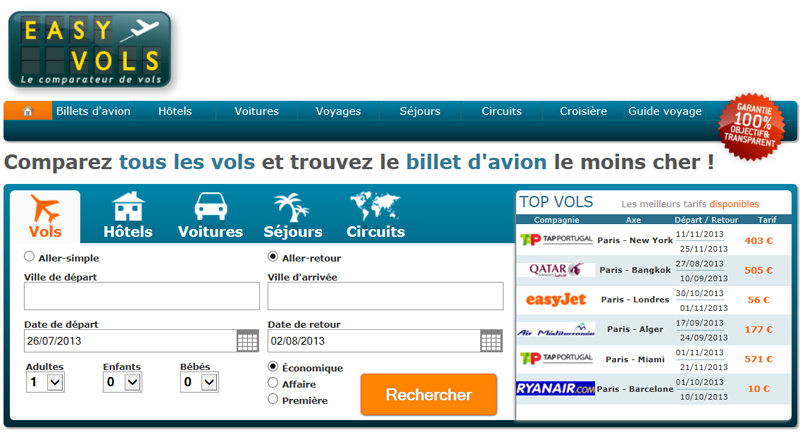Click the Air Méditerranée logo
Viewport: 800px width, 437px height.
[556, 329]
